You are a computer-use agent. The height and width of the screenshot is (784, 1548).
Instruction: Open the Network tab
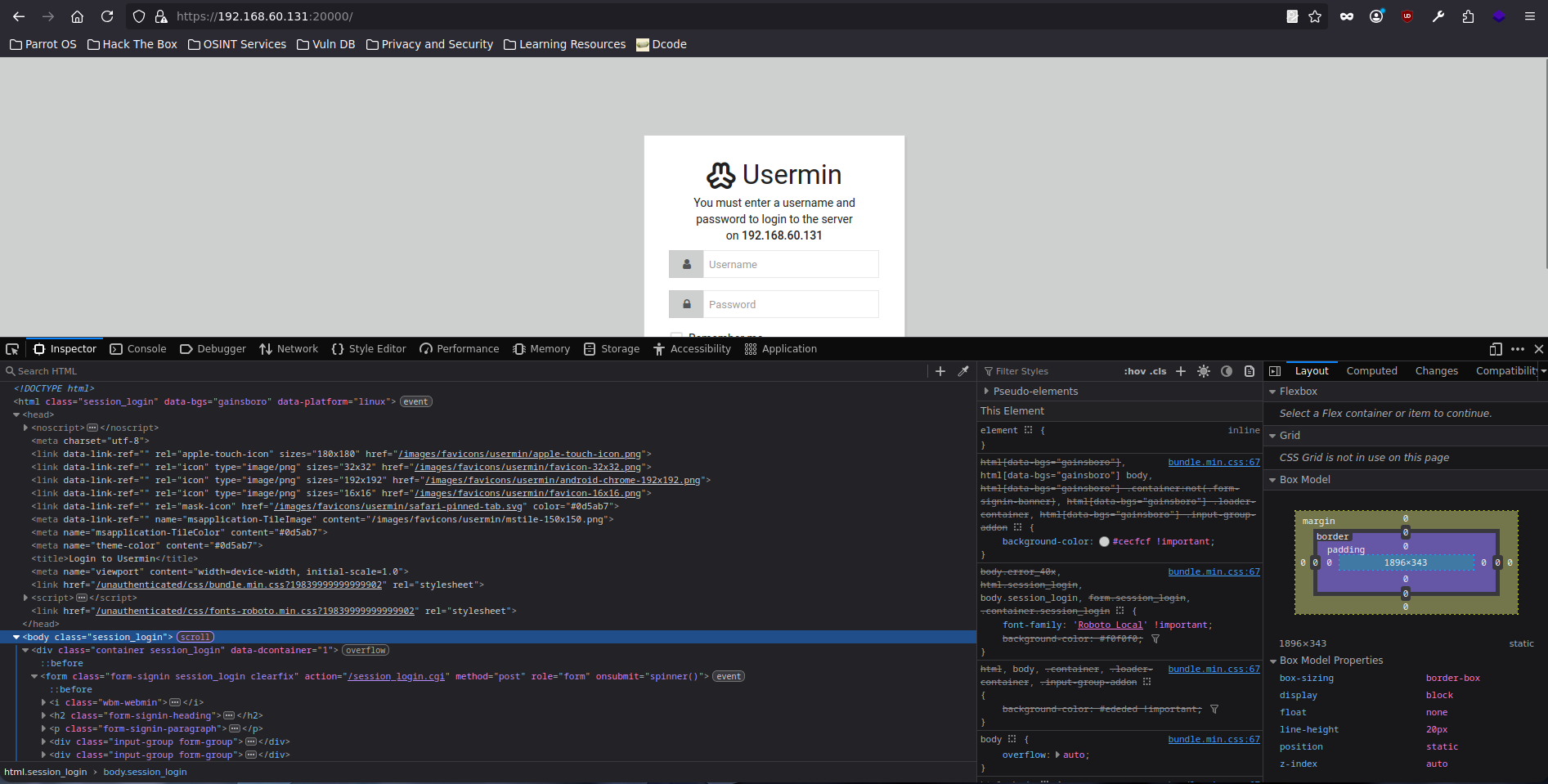pyautogui.click(x=289, y=349)
